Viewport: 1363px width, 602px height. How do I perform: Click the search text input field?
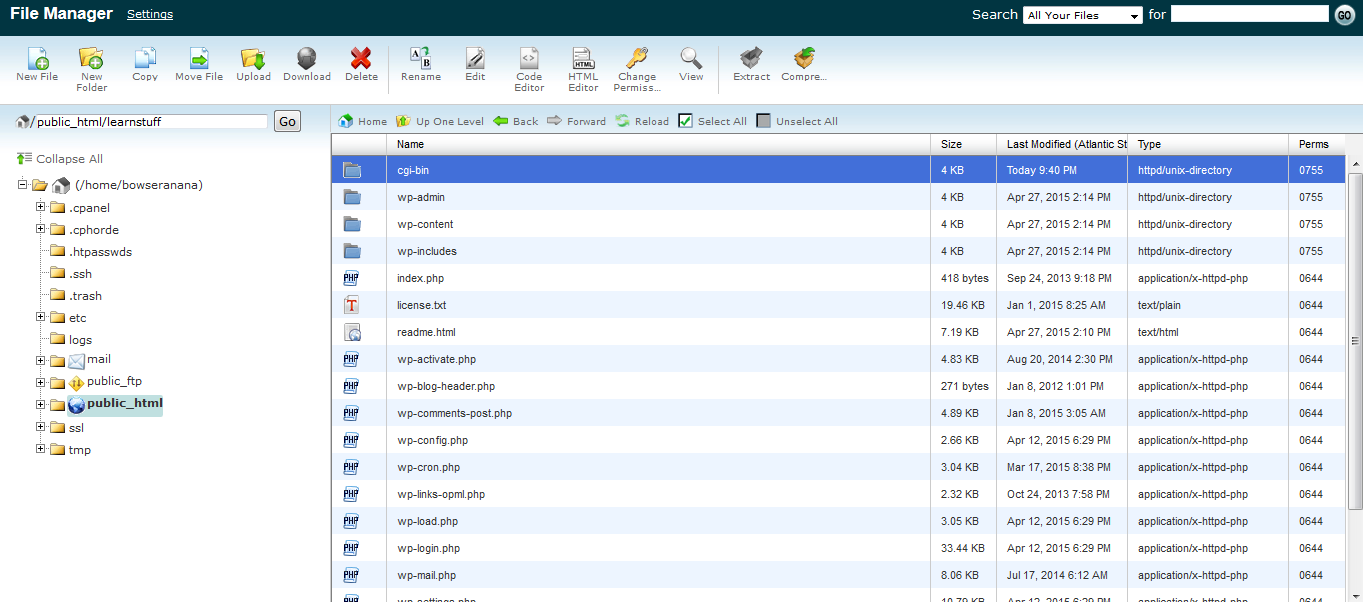coord(1249,14)
